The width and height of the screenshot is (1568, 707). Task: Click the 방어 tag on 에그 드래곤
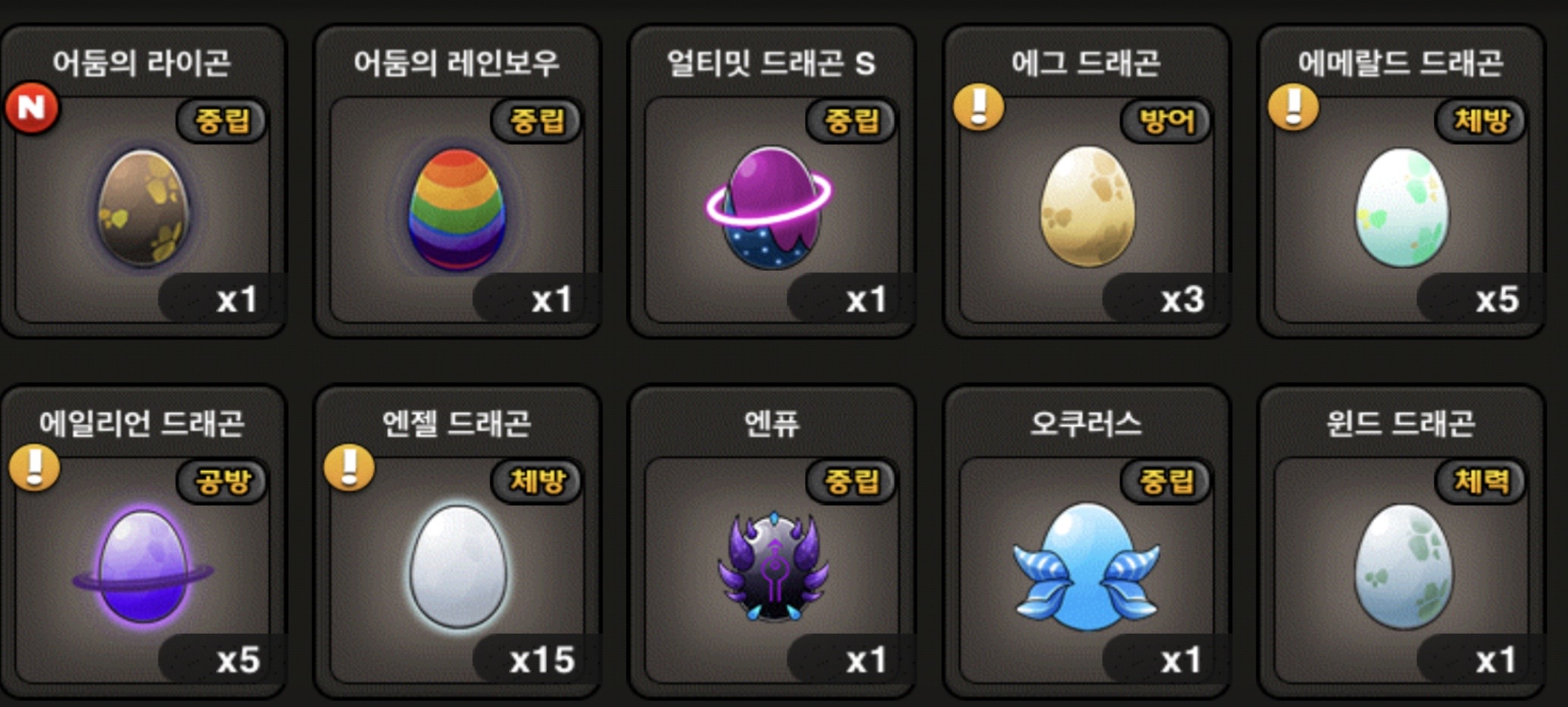pyautogui.click(x=1166, y=121)
